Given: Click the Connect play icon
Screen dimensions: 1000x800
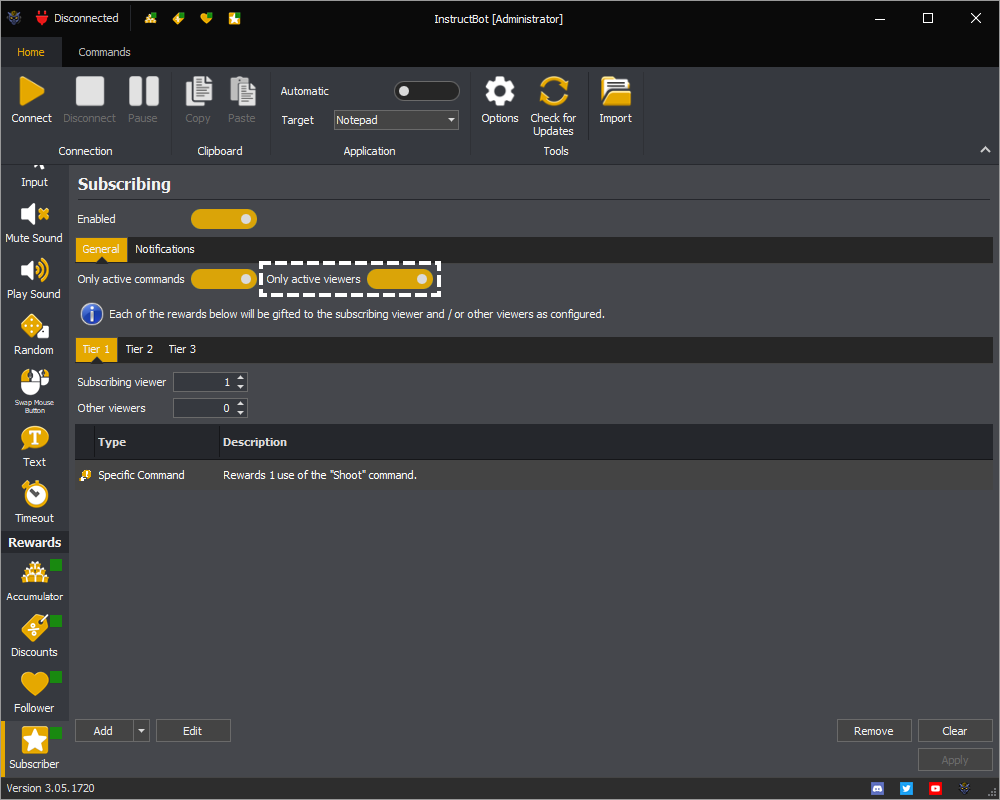Looking at the screenshot, I should pos(31,91).
